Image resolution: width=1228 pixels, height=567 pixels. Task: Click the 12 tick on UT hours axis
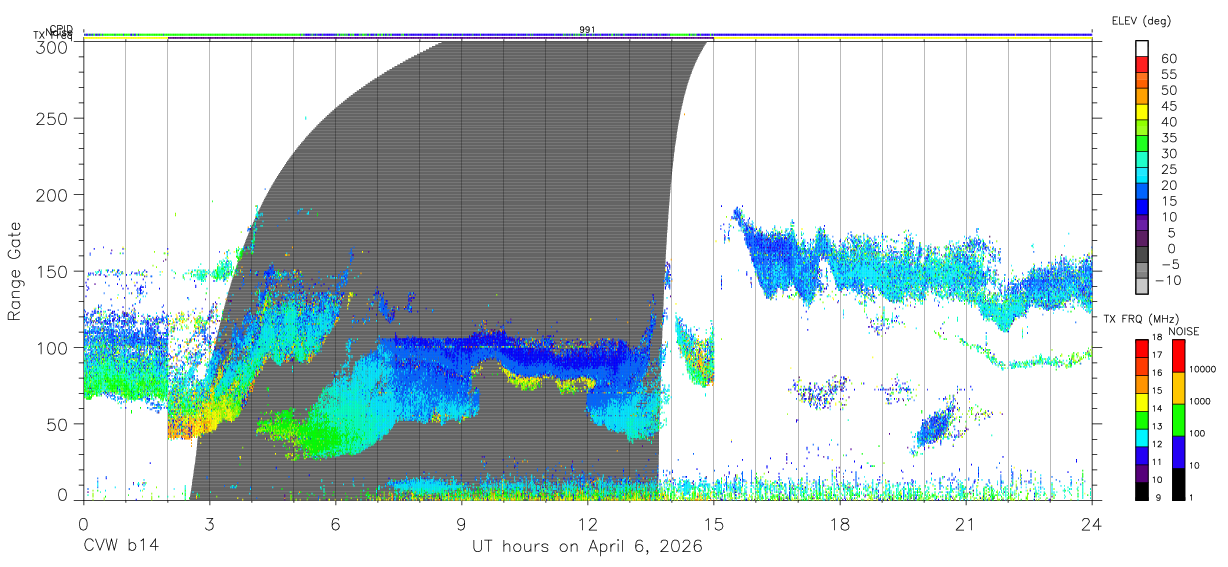587,525
